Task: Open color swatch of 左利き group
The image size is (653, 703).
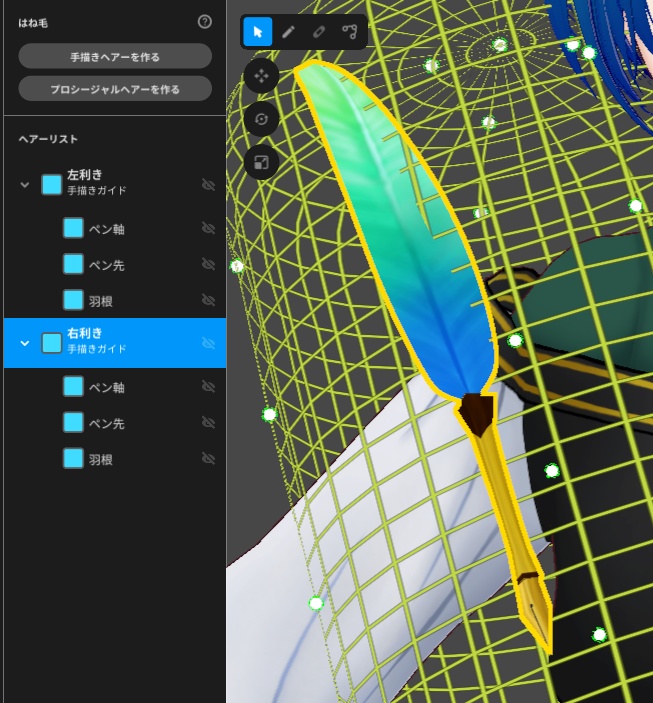Action: point(52,185)
